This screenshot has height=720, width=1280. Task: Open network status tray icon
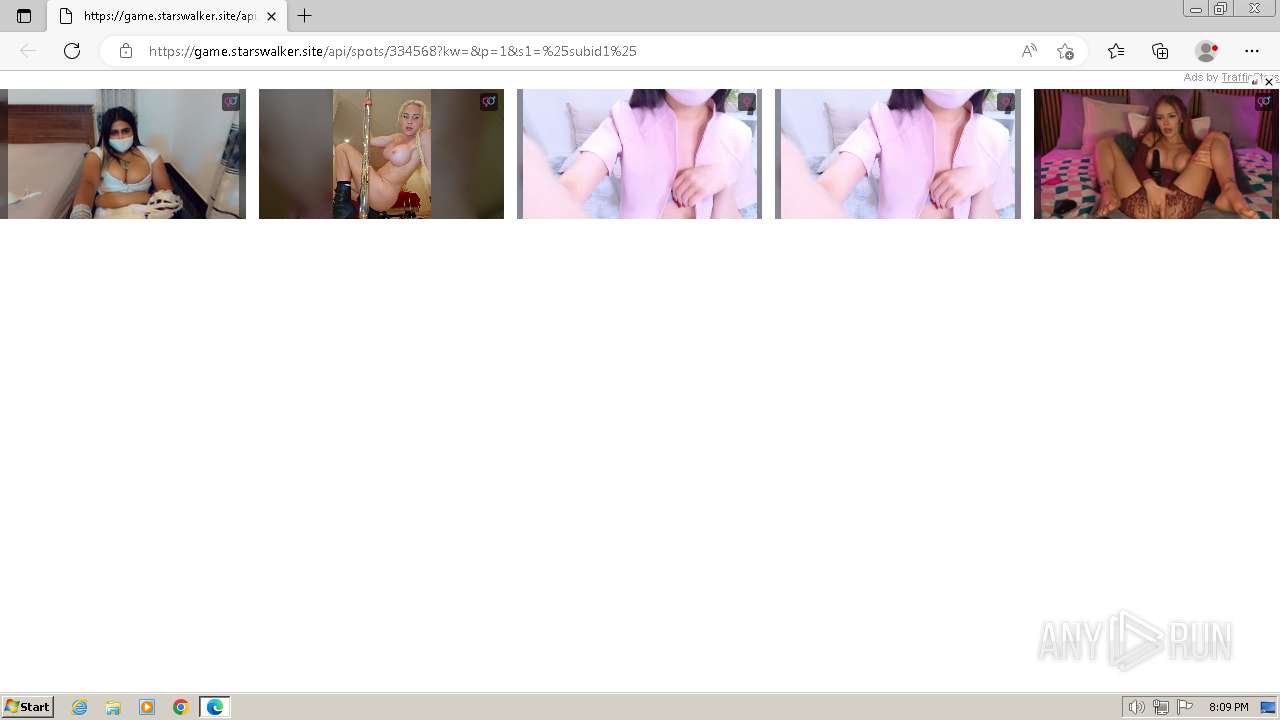coord(1161,707)
